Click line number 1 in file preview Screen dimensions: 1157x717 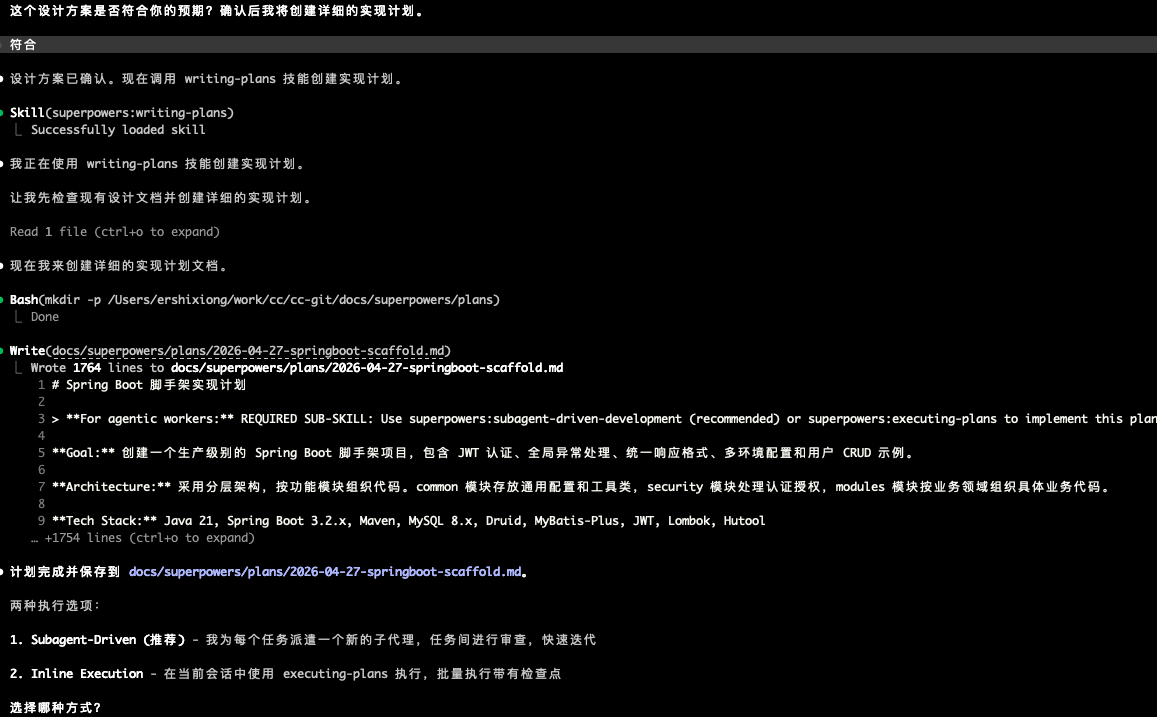tap(41, 385)
